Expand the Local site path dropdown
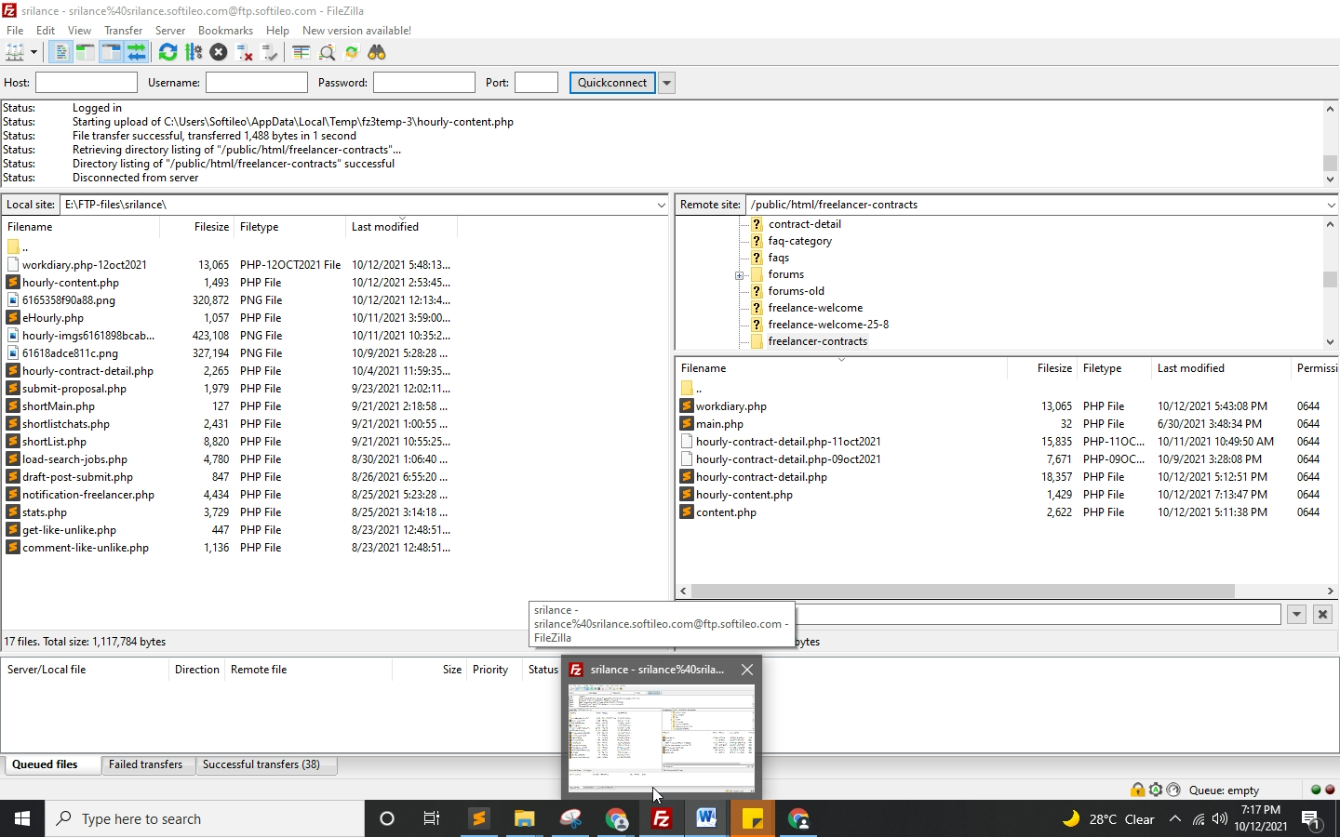1340x837 pixels. [660, 205]
